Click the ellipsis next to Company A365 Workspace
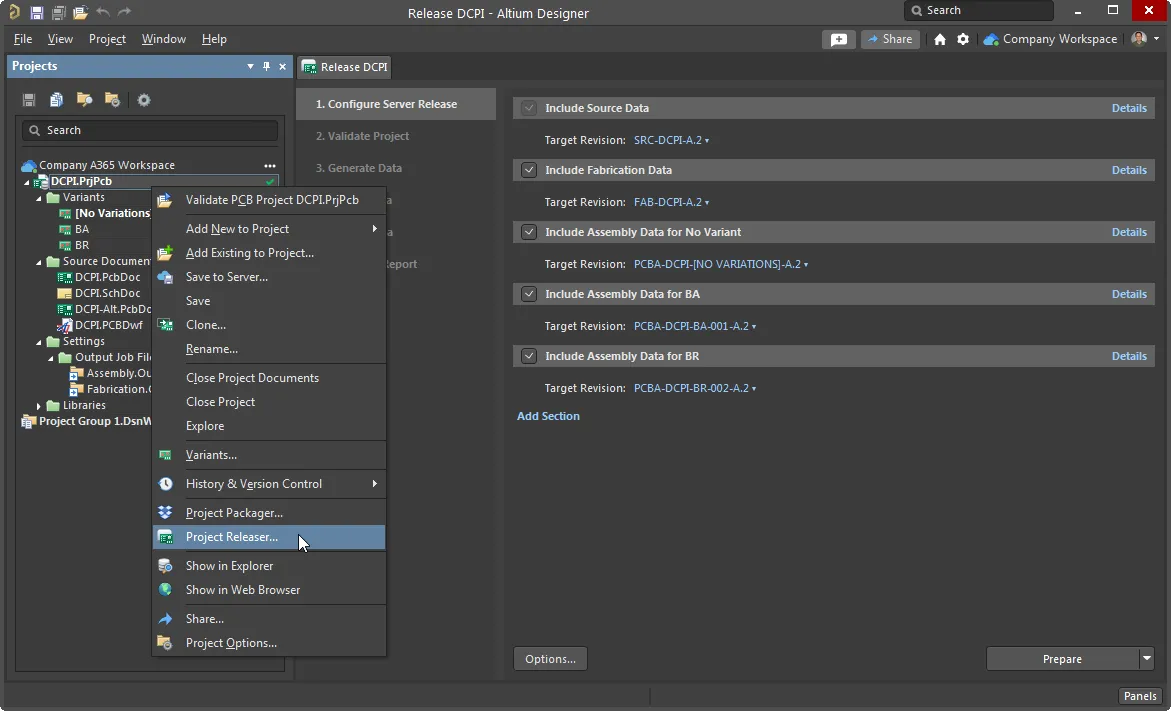 [270, 166]
